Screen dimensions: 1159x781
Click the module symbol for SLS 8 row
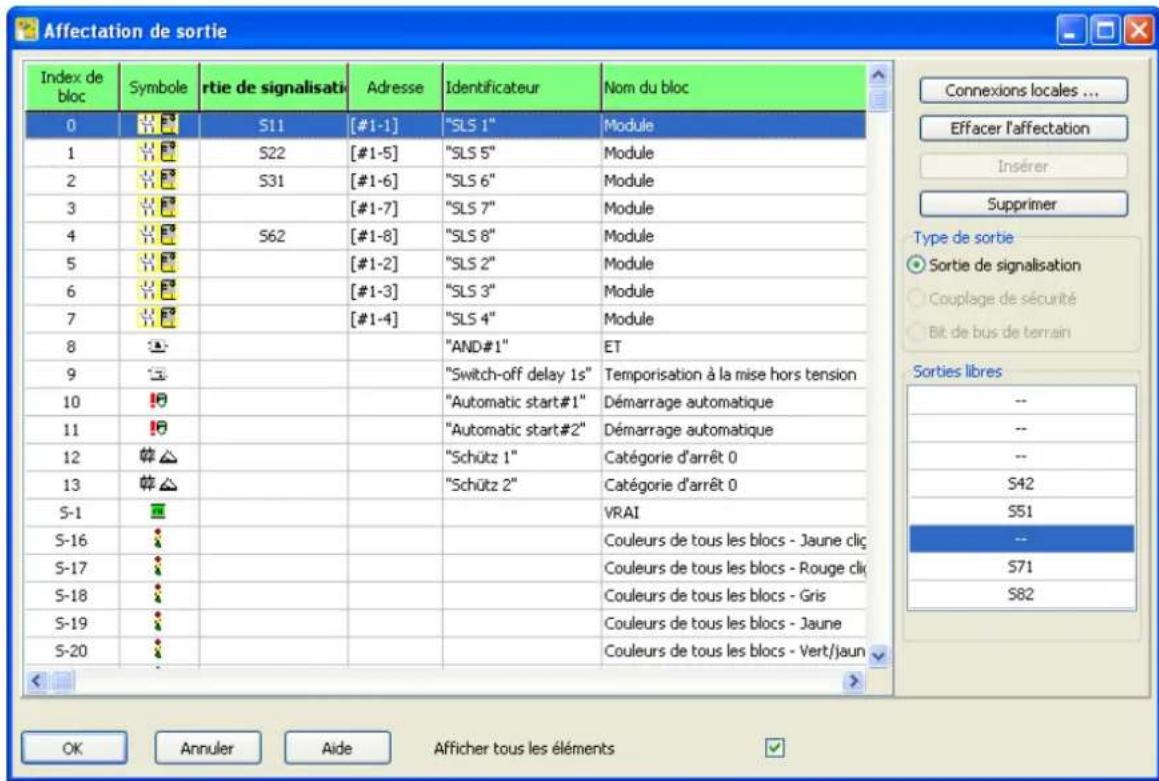(x=158, y=236)
